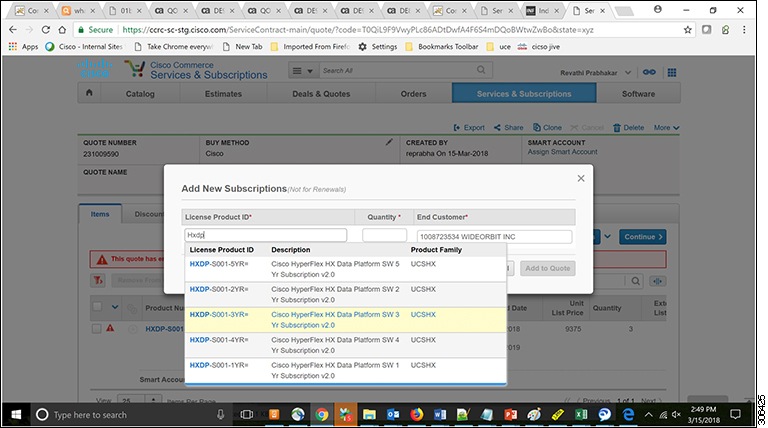
Task: Close the Add New Subscriptions dialog
Action: tap(581, 178)
